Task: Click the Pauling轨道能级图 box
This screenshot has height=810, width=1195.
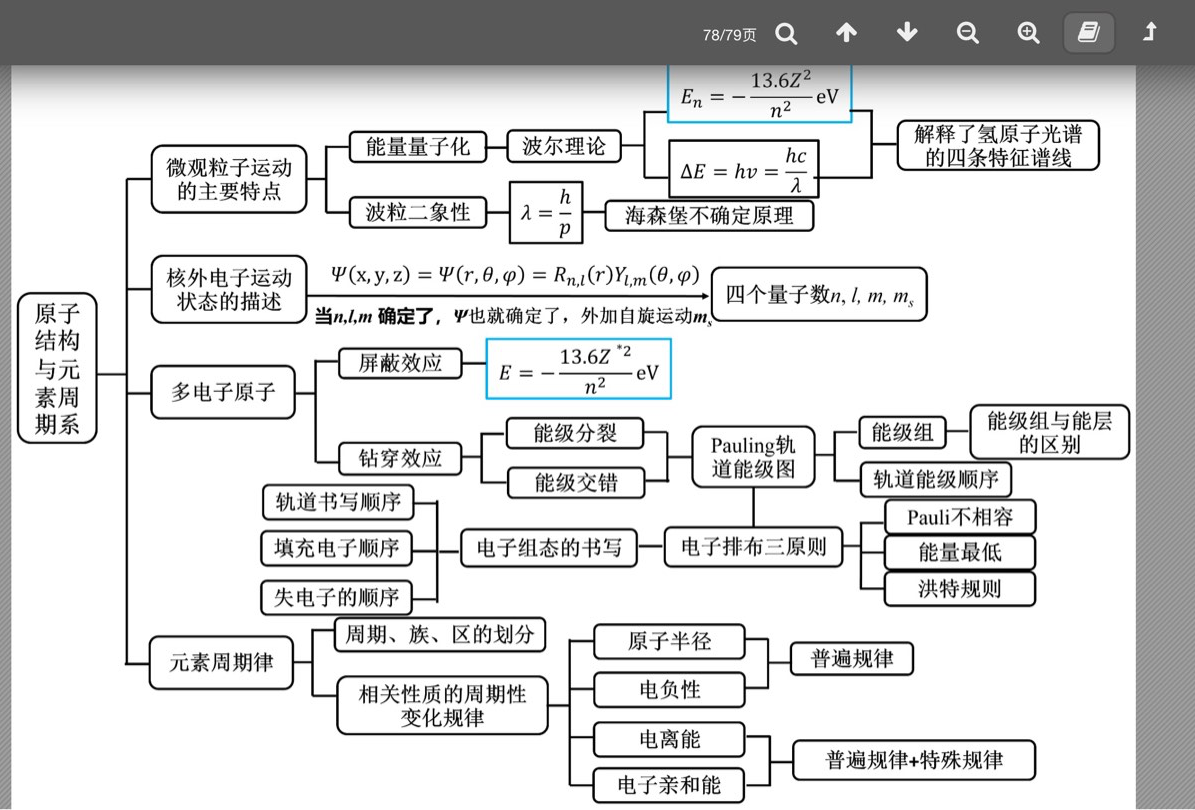Action: coord(753,457)
